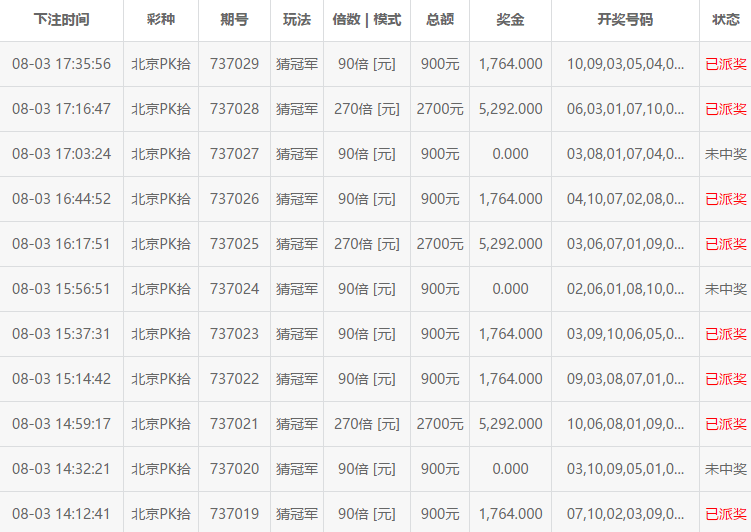This screenshot has width=751, height=532.
Task: Click 已派奖 status for issue 737029
Action: (726, 64)
